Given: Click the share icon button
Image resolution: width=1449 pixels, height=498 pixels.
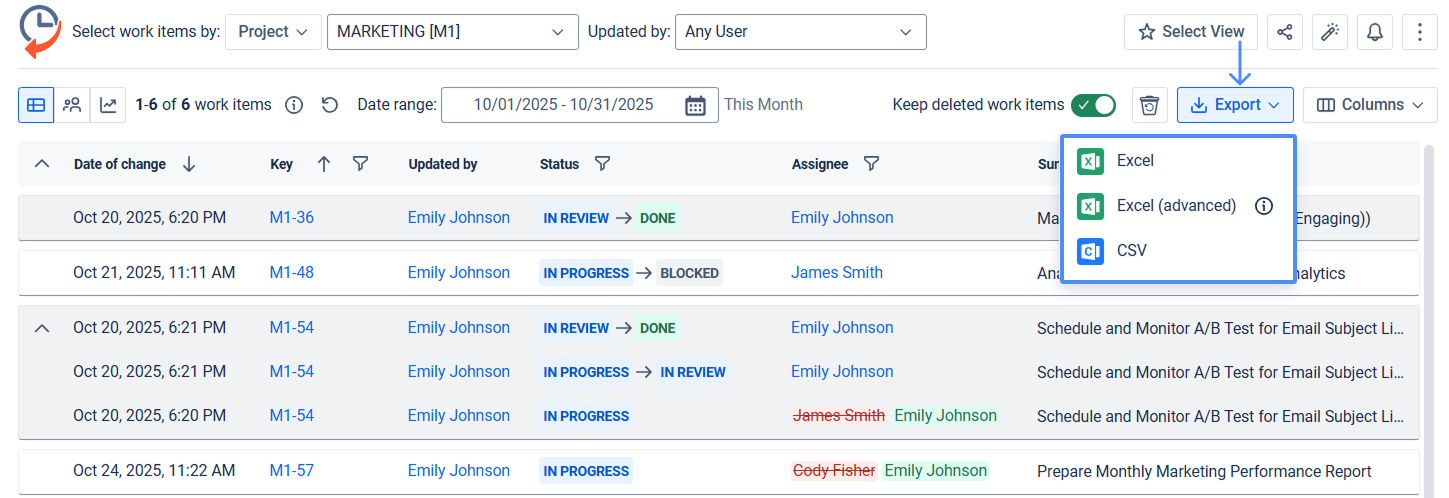Looking at the screenshot, I should 1284,32.
